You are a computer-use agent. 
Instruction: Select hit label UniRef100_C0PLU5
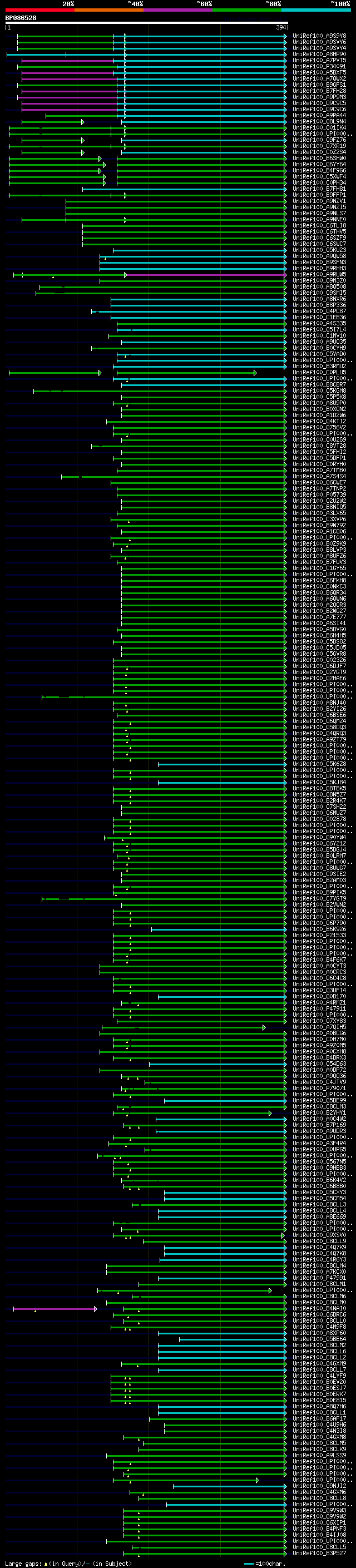pyautogui.click(x=319, y=373)
